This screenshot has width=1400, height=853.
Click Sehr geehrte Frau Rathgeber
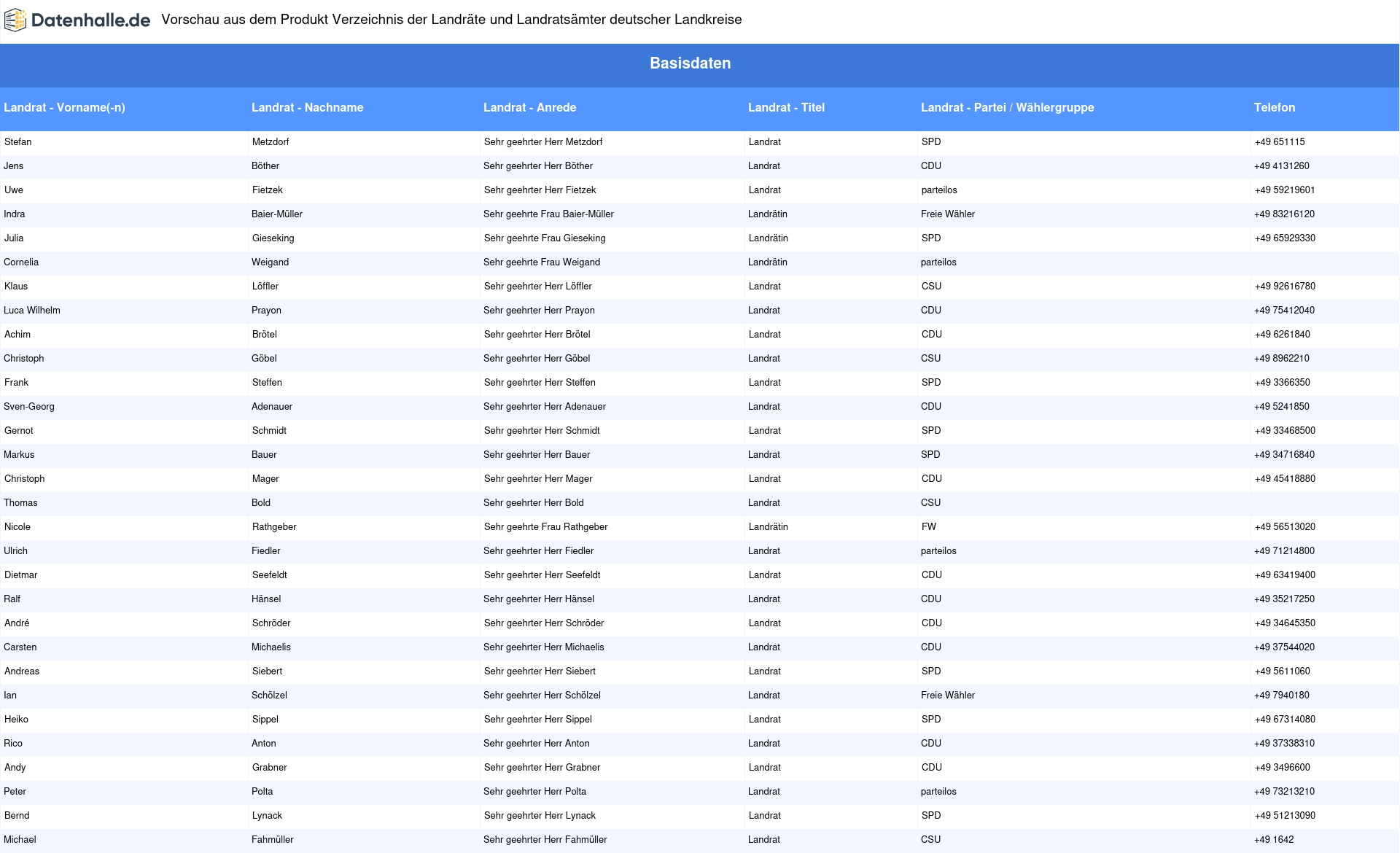coord(545,527)
